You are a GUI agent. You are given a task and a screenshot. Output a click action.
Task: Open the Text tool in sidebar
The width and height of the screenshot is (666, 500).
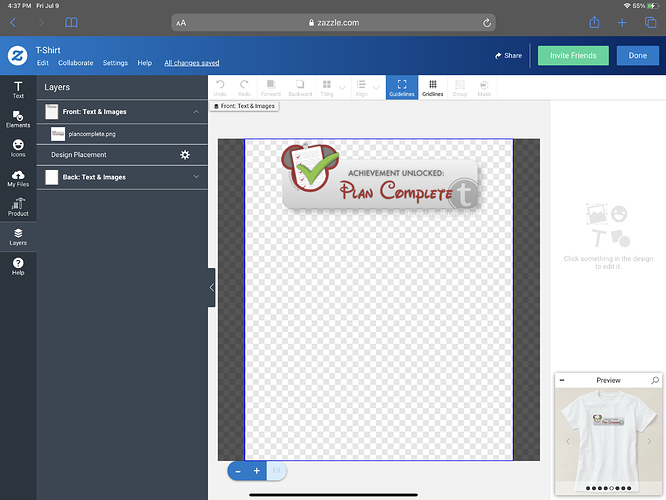(x=18, y=90)
